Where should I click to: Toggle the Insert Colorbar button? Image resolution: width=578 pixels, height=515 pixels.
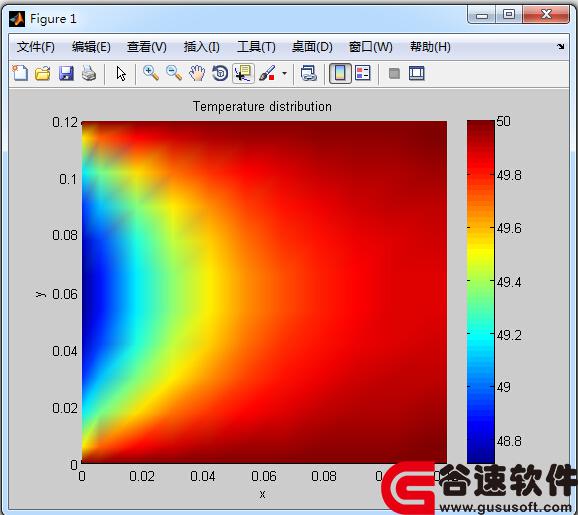(340, 73)
